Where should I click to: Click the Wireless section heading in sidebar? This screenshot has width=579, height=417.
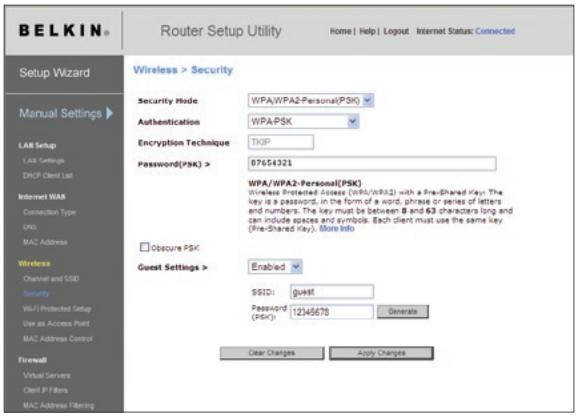pyautogui.click(x=34, y=263)
